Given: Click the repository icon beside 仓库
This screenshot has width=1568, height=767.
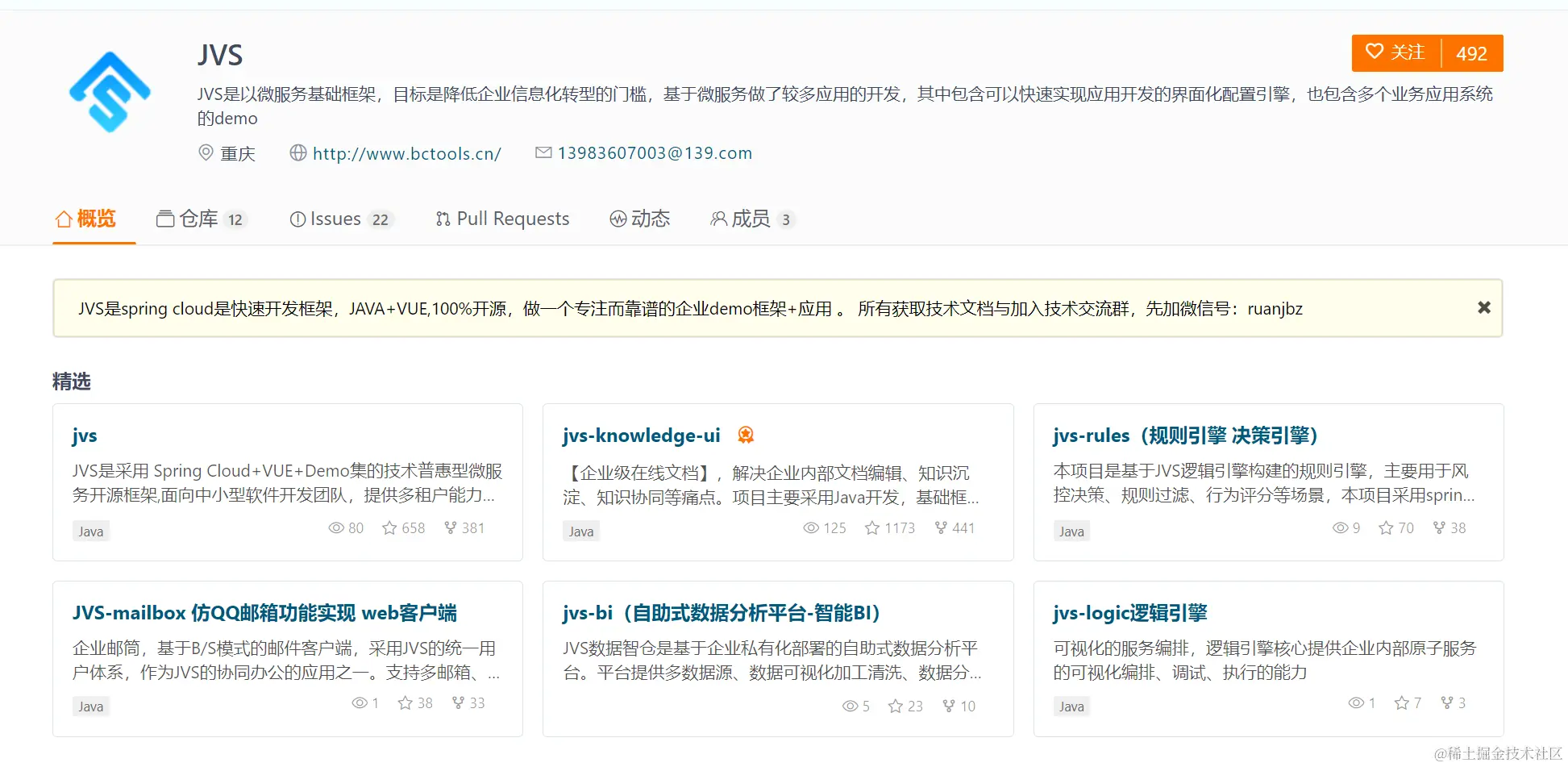Looking at the screenshot, I should pos(165,219).
